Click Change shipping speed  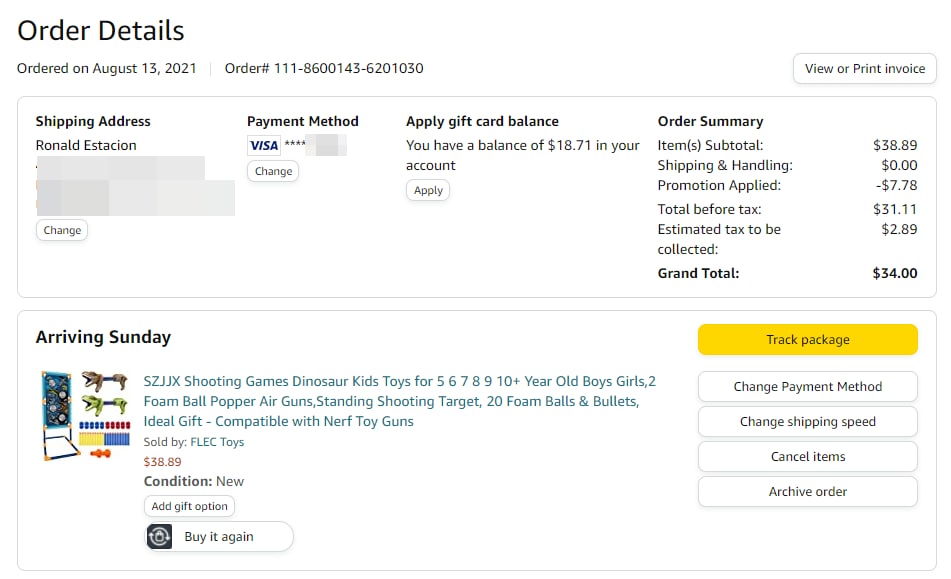(x=807, y=422)
